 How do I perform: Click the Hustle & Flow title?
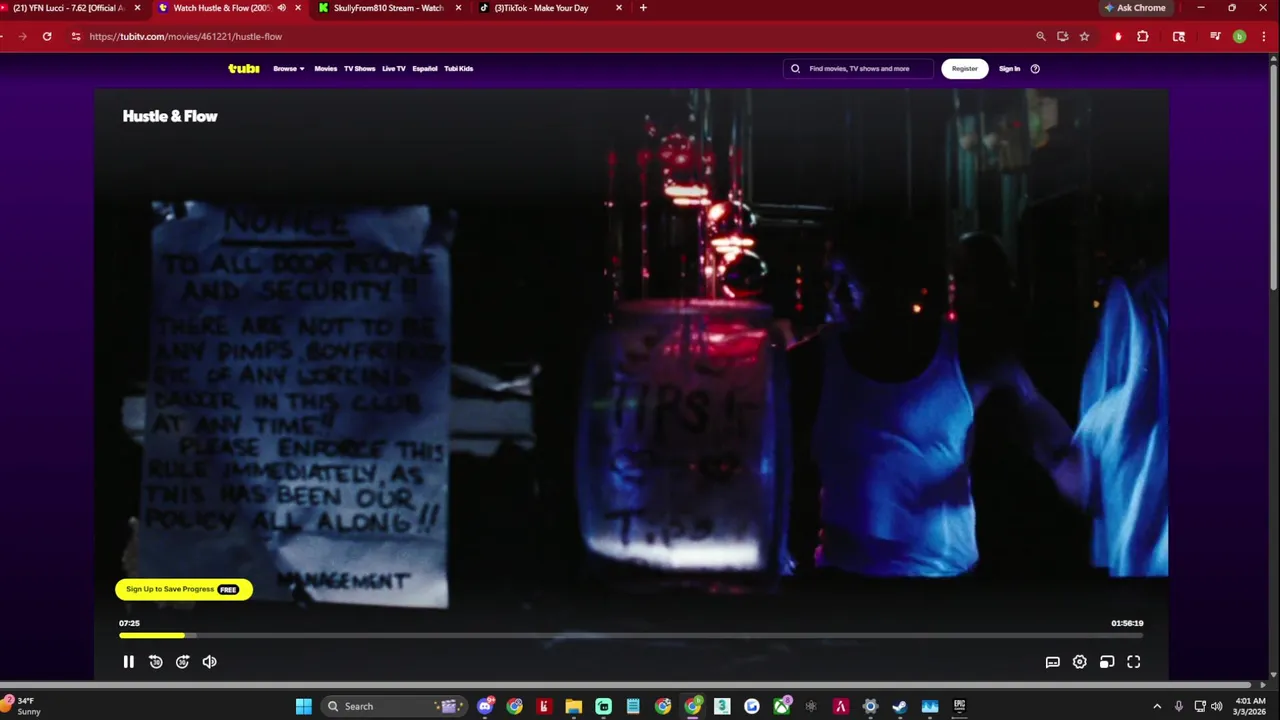pos(170,116)
